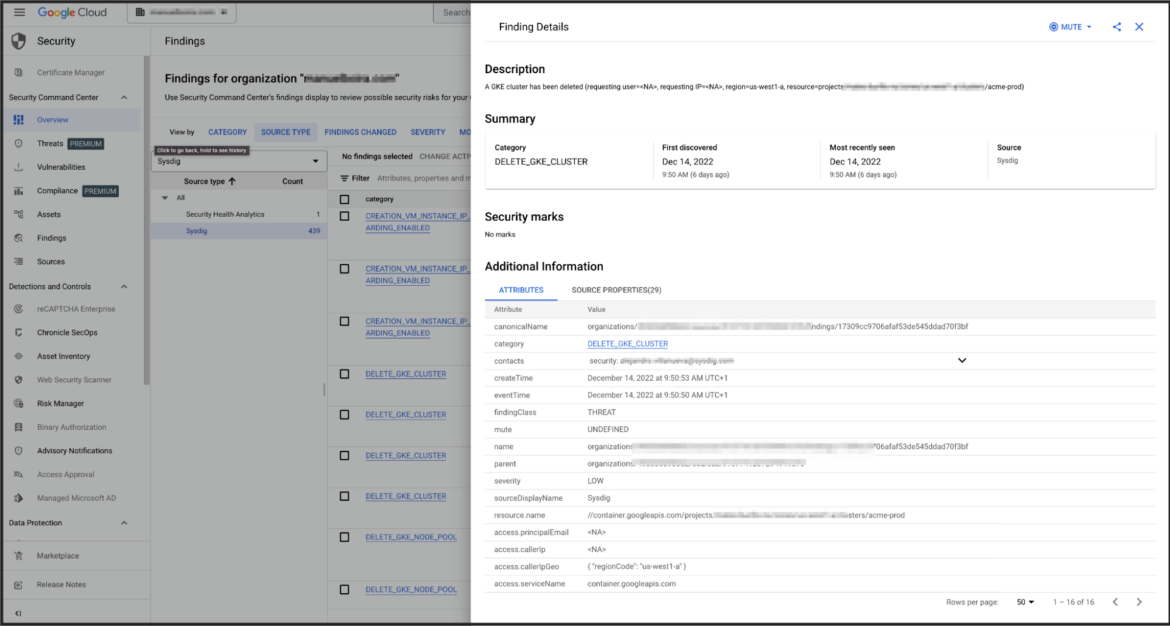Open the MUTE dropdown

coord(1071,27)
